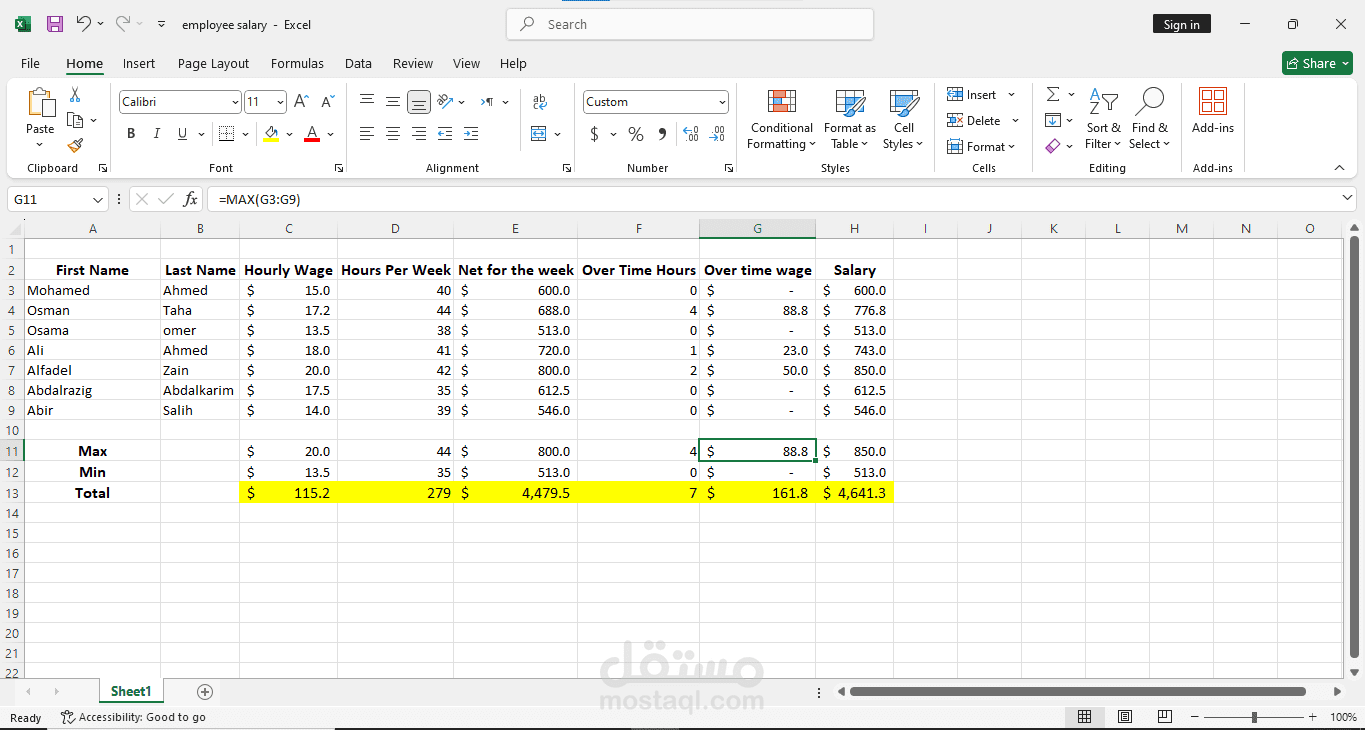Apply Comma Style format
The height and width of the screenshot is (730, 1365).
point(662,134)
